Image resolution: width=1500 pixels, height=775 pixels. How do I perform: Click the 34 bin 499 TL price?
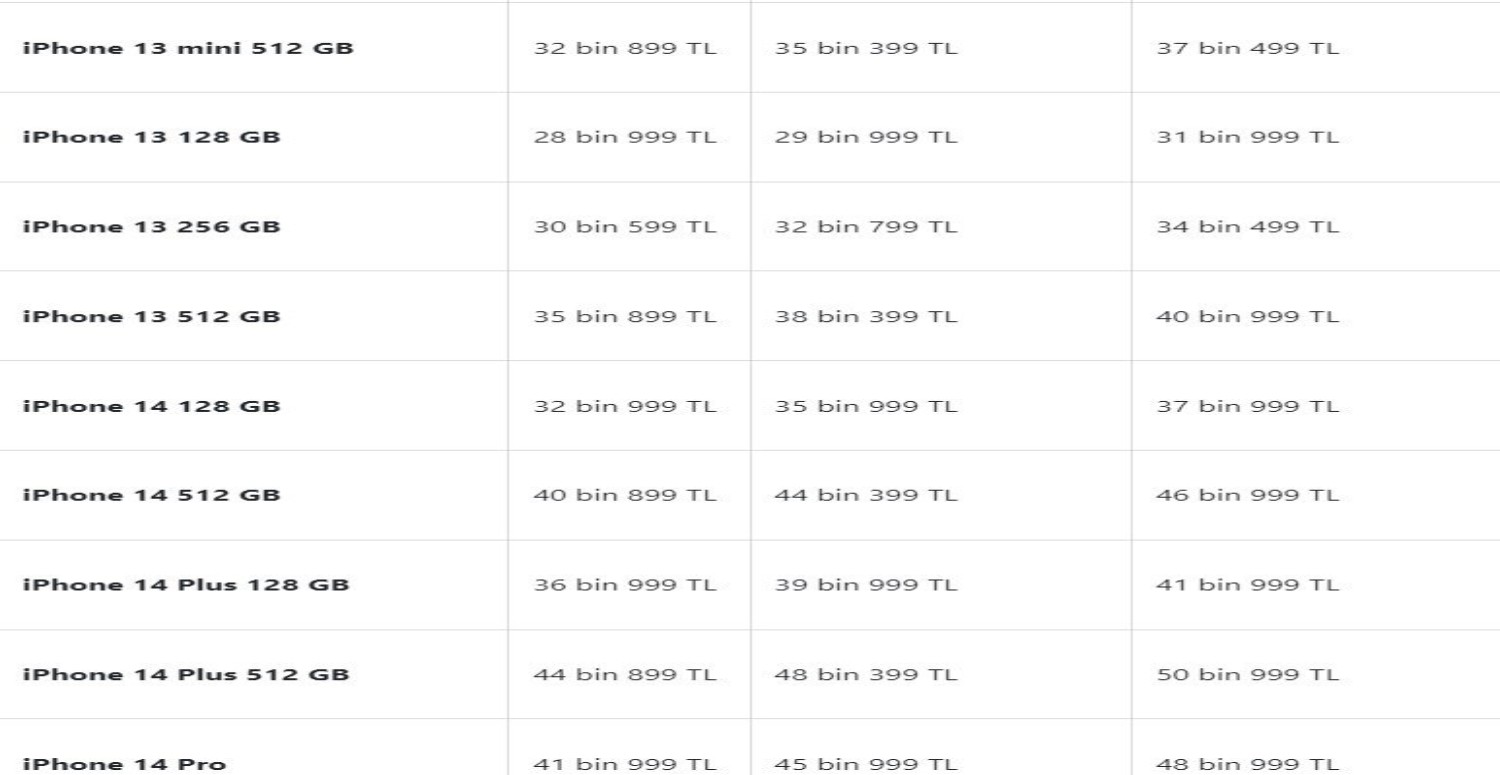[1247, 227]
